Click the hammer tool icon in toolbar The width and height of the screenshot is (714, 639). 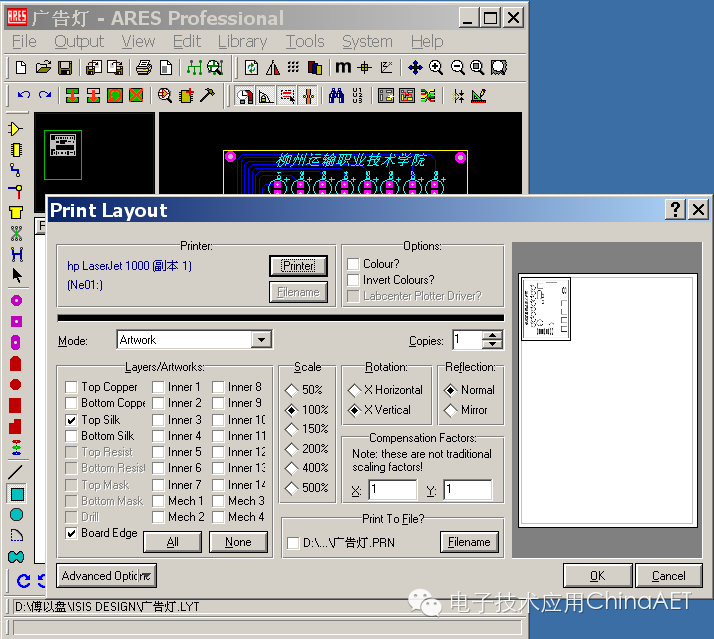[x=207, y=95]
